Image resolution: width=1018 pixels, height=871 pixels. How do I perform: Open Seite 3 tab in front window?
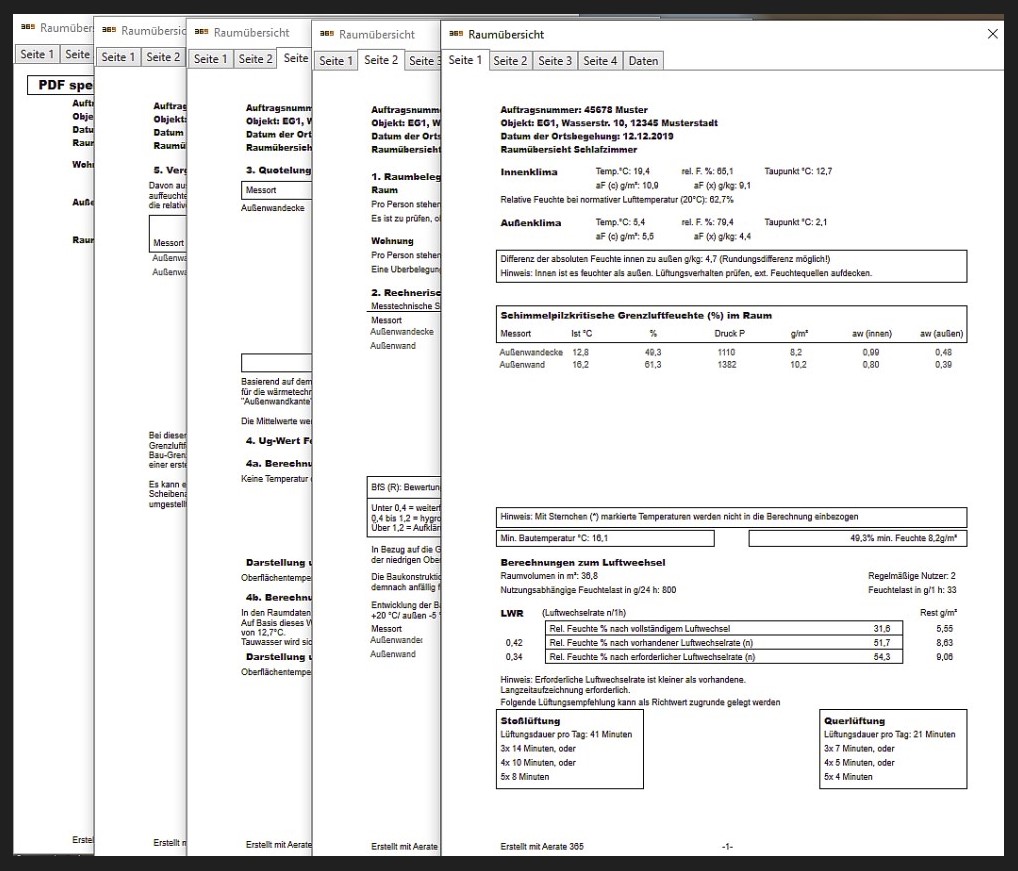[x=555, y=60]
